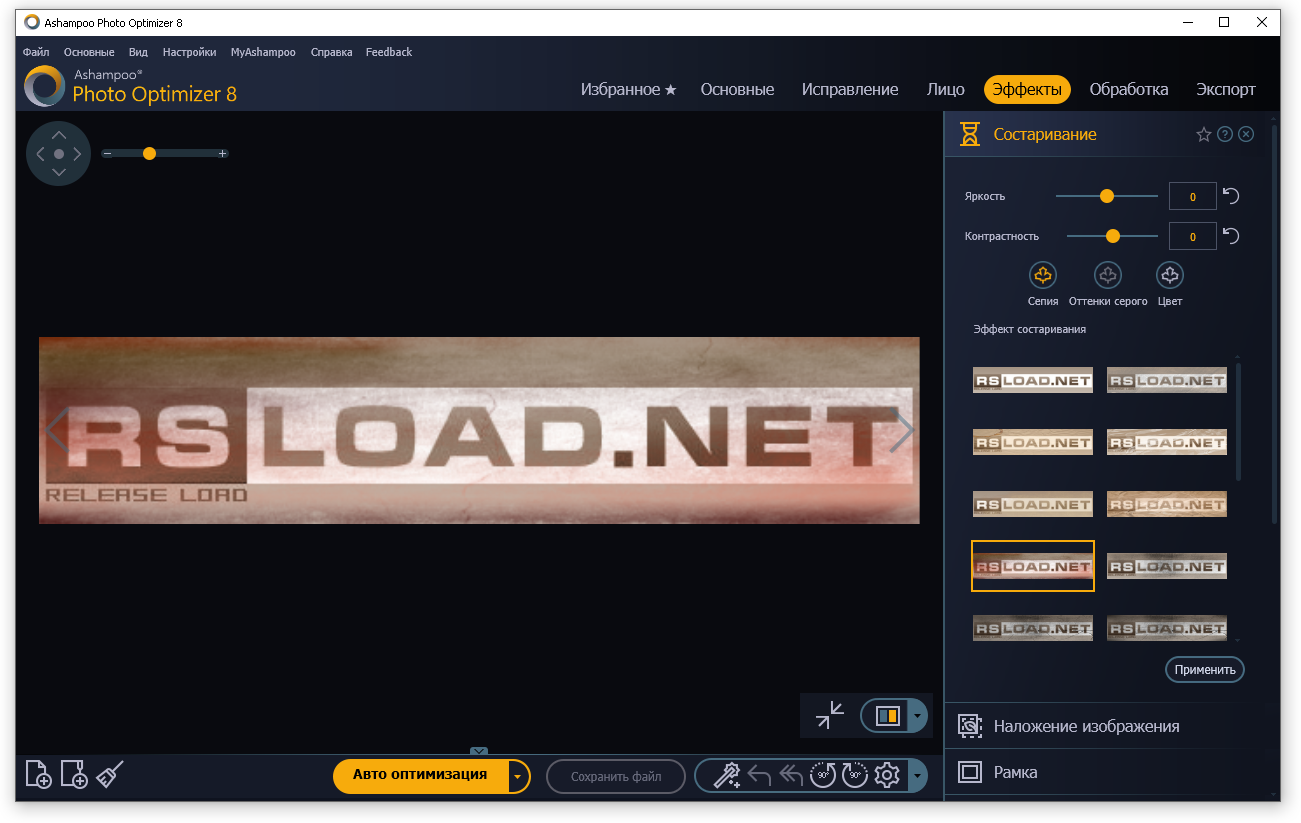Switch to the Эффекты tab

pos(1027,89)
